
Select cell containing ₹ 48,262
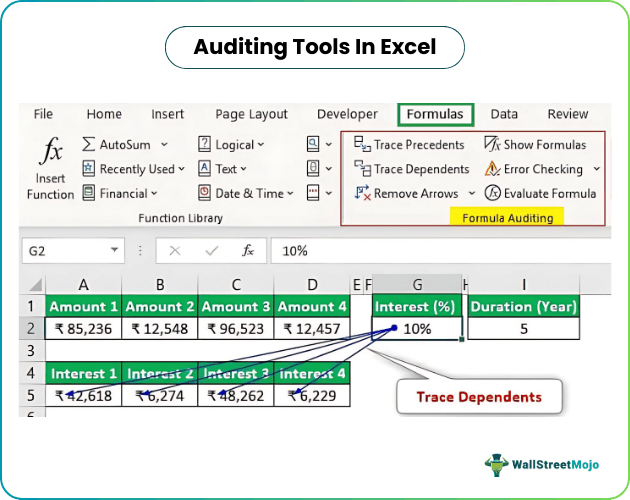[x=236, y=395]
